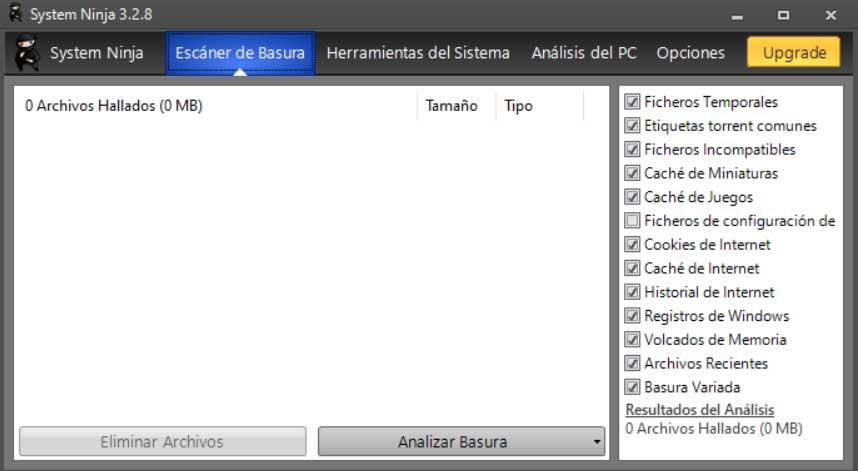Screen dimensions: 858x471
Task: Enable Ficheros de configuración checkbox
Action: click(x=632, y=220)
